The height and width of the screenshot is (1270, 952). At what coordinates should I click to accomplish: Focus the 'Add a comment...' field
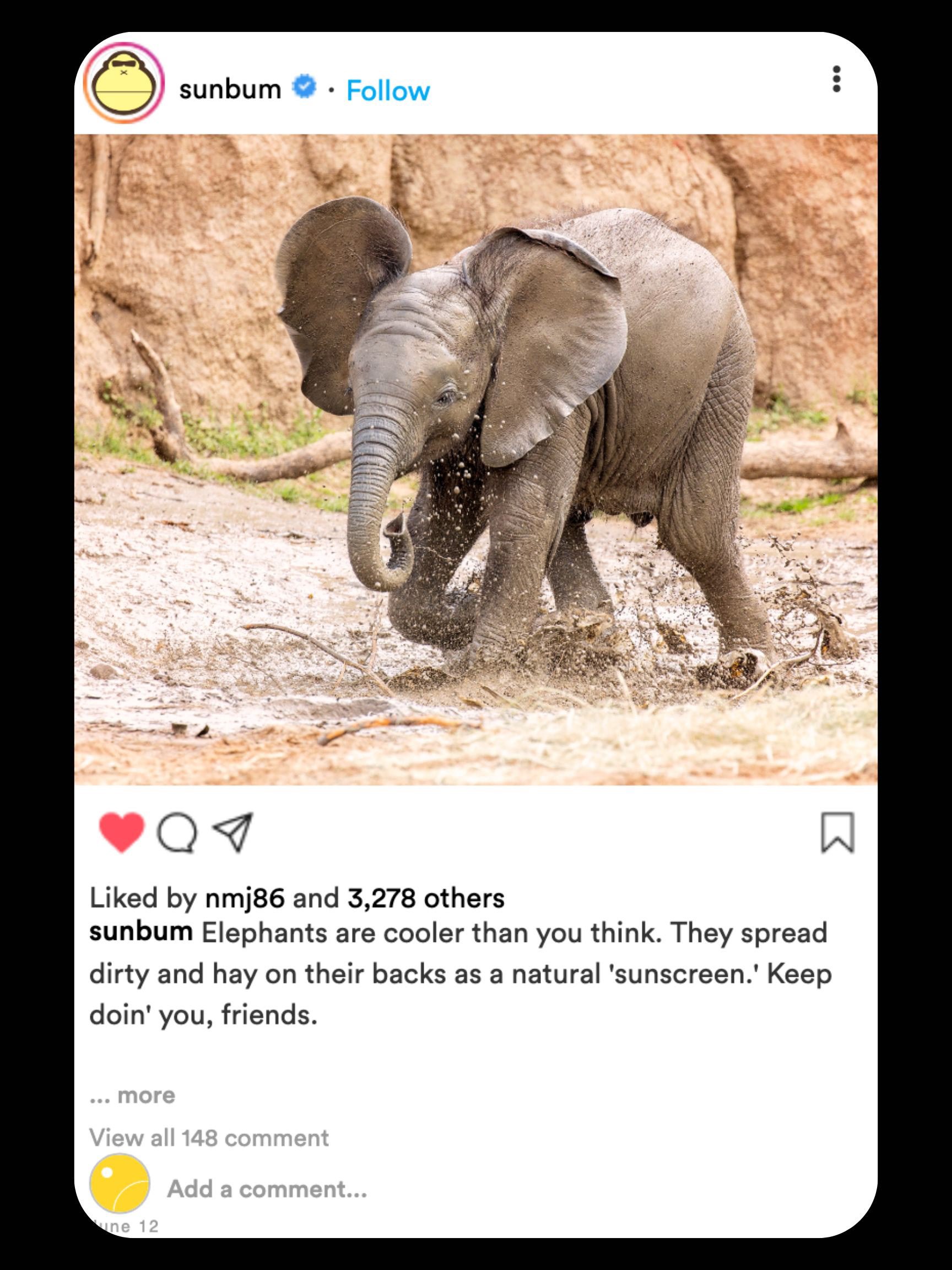tap(267, 1188)
